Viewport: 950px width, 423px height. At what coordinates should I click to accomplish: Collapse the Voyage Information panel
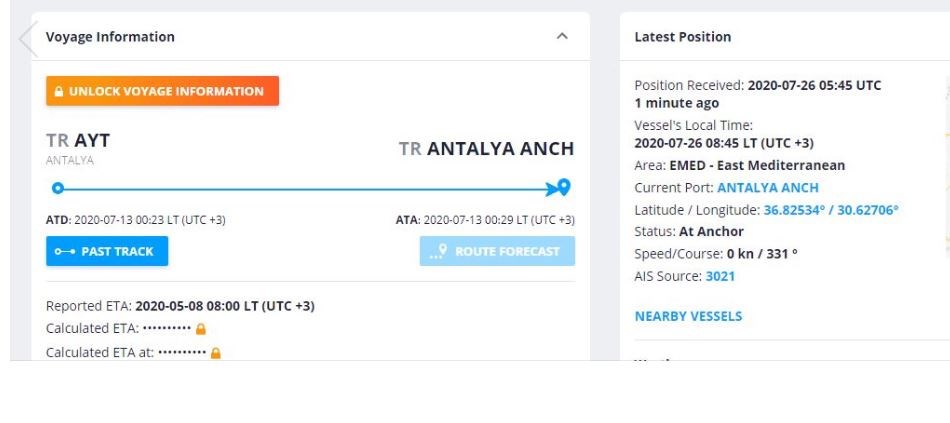(x=562, y=37)
